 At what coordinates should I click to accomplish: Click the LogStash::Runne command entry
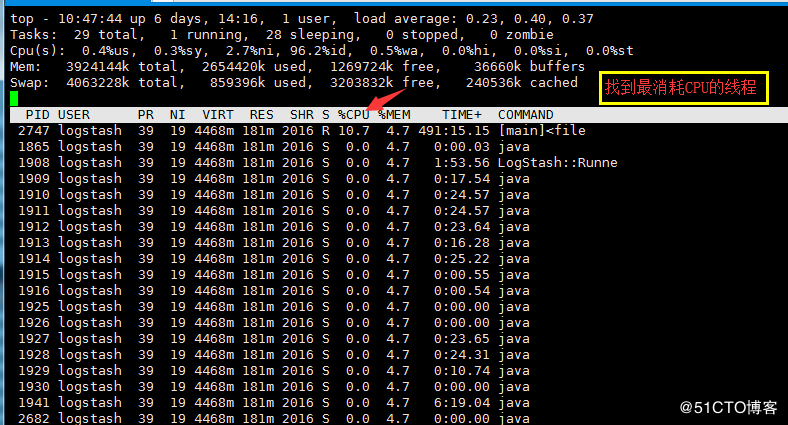point(557,163)
